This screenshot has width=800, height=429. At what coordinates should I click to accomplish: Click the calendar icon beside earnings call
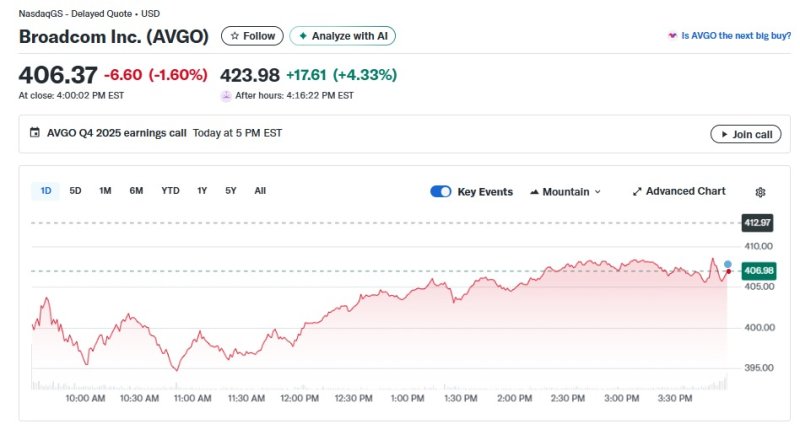35,133
